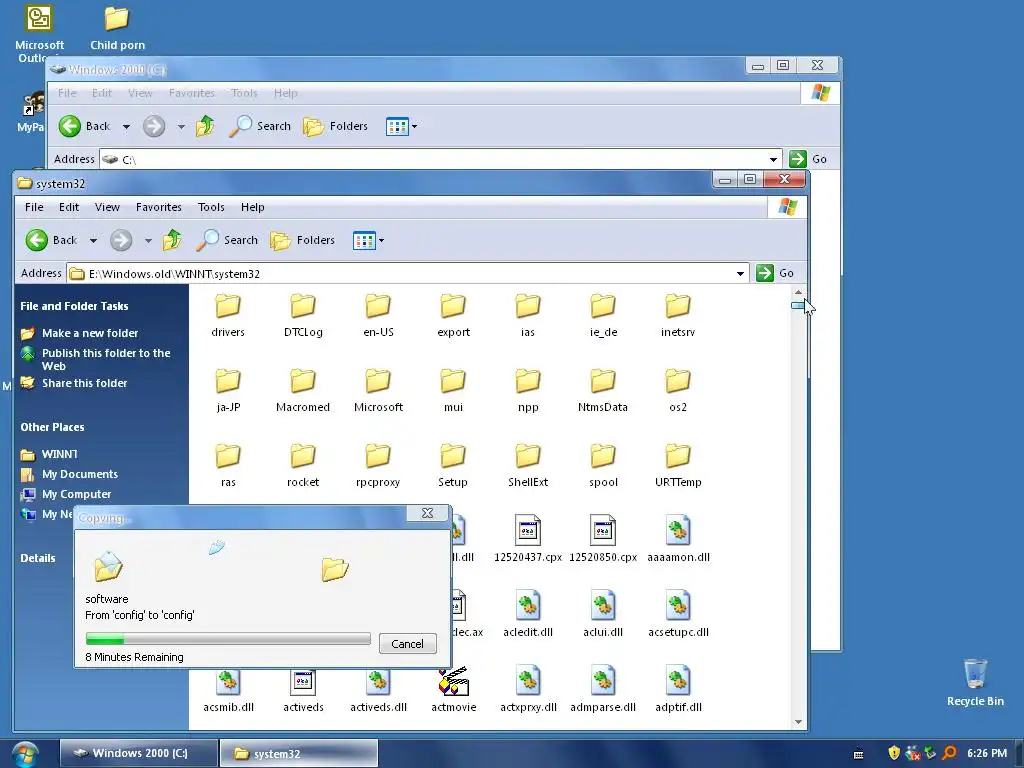The height and width of the screenshot is (768, 1024).
Task: Click the copy progress bar
Action: pyautogui.click(x=228, y=639)
